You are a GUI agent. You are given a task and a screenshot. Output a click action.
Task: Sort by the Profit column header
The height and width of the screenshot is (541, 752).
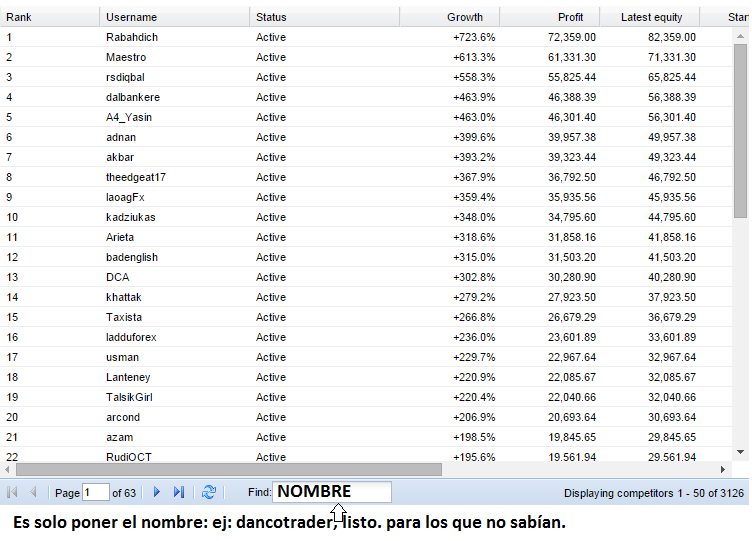(549, 17)
